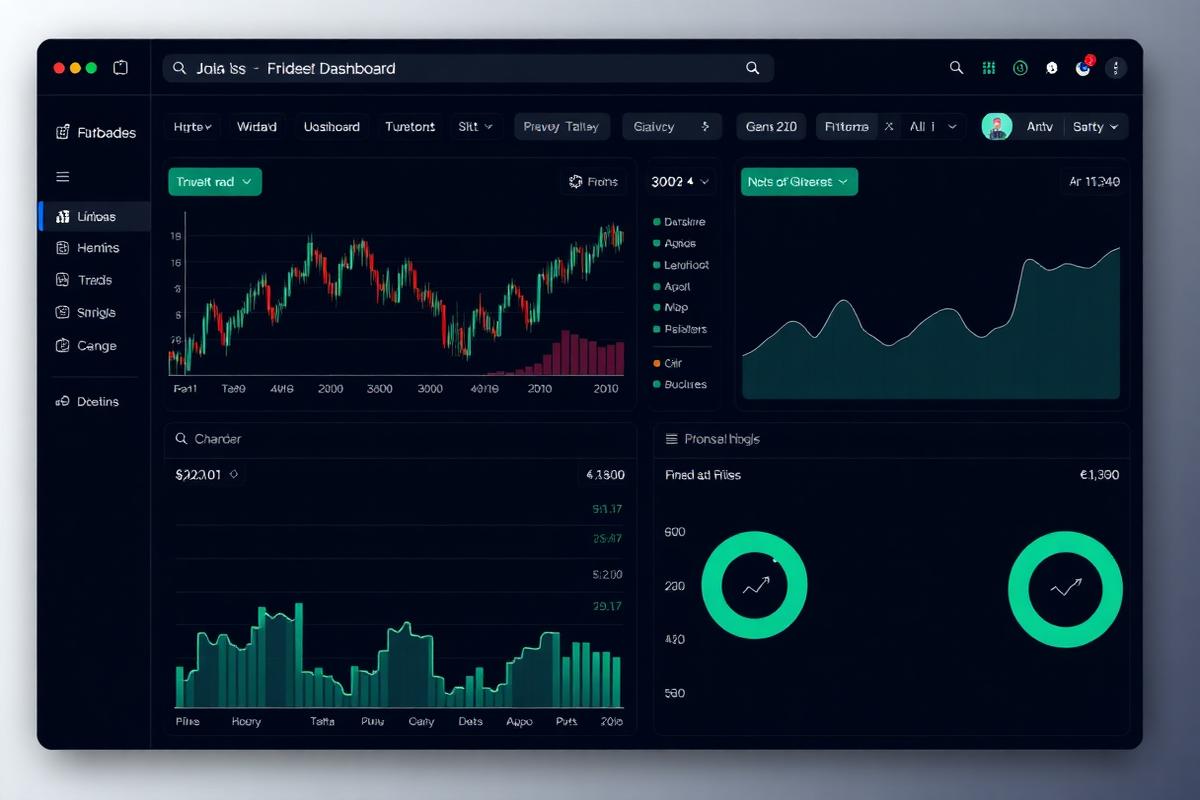Click the Srnigls sidebar icon
The height and width of the screenshot is (800, 1200).
61,312
